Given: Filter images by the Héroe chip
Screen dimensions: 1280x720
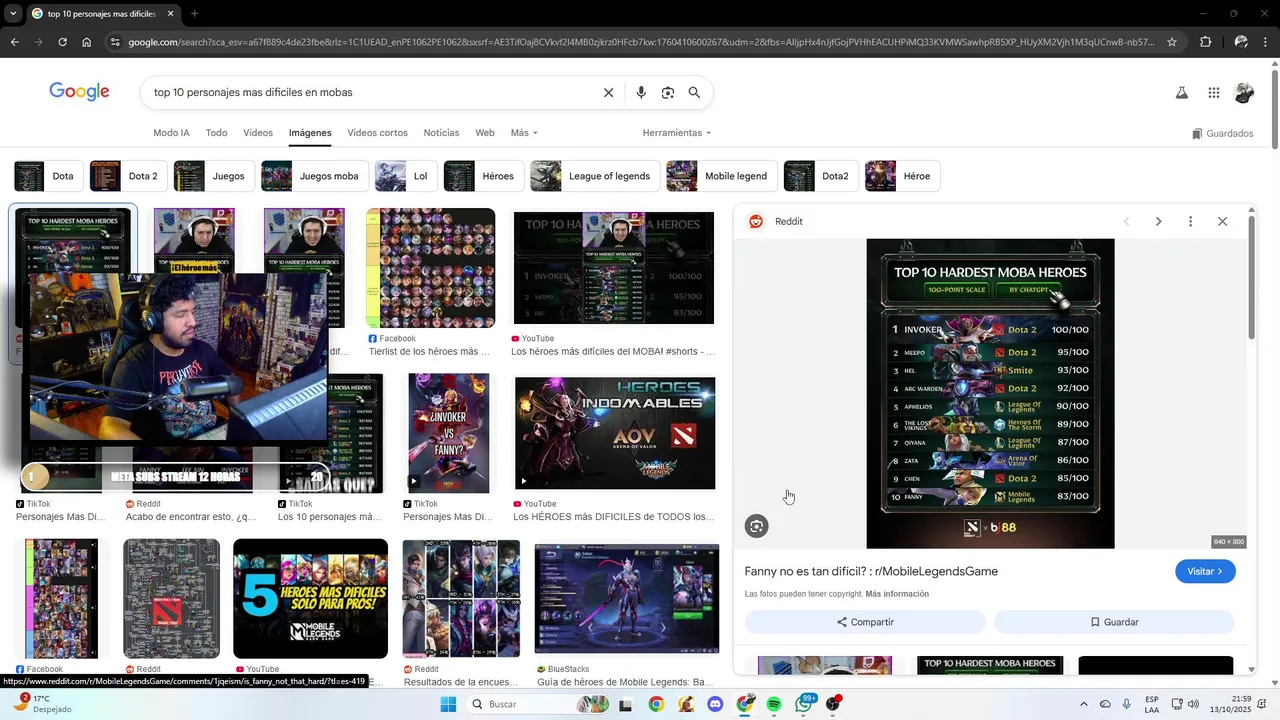Looking at the screenshot, I should point(902,176).
